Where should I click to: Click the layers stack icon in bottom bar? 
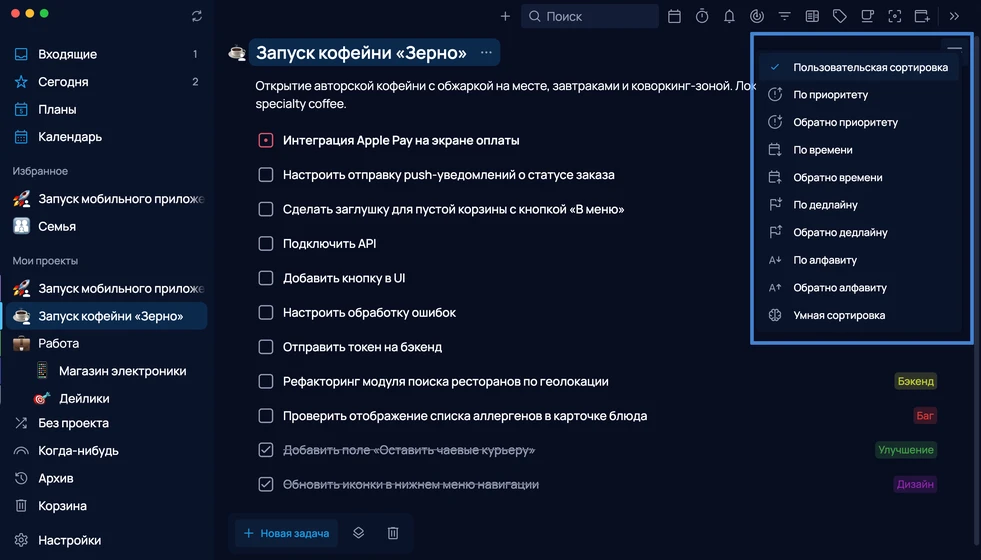pos(358,533)
